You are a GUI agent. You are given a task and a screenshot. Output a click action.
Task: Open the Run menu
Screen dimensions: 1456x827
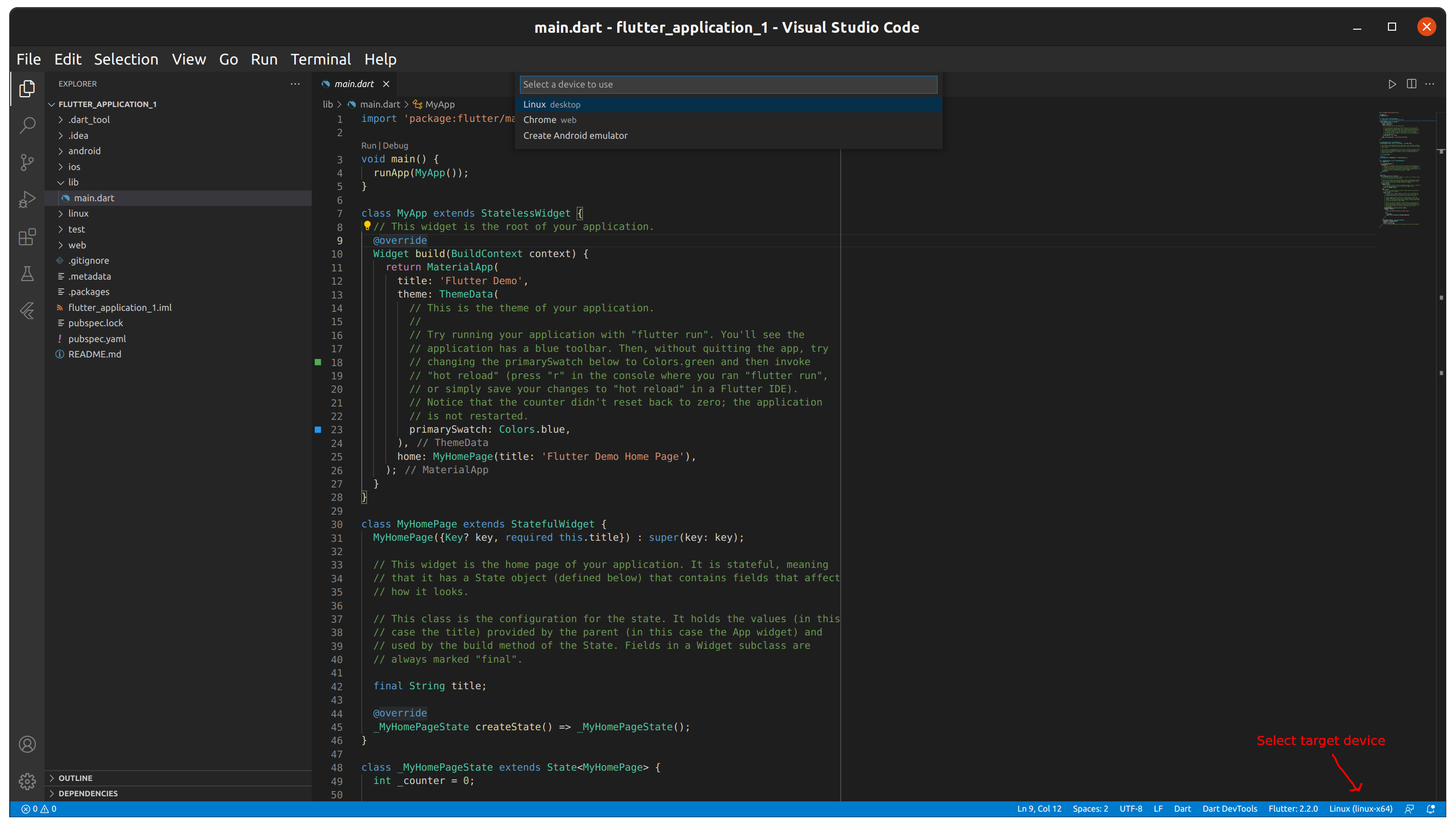(x=264, y=59)
